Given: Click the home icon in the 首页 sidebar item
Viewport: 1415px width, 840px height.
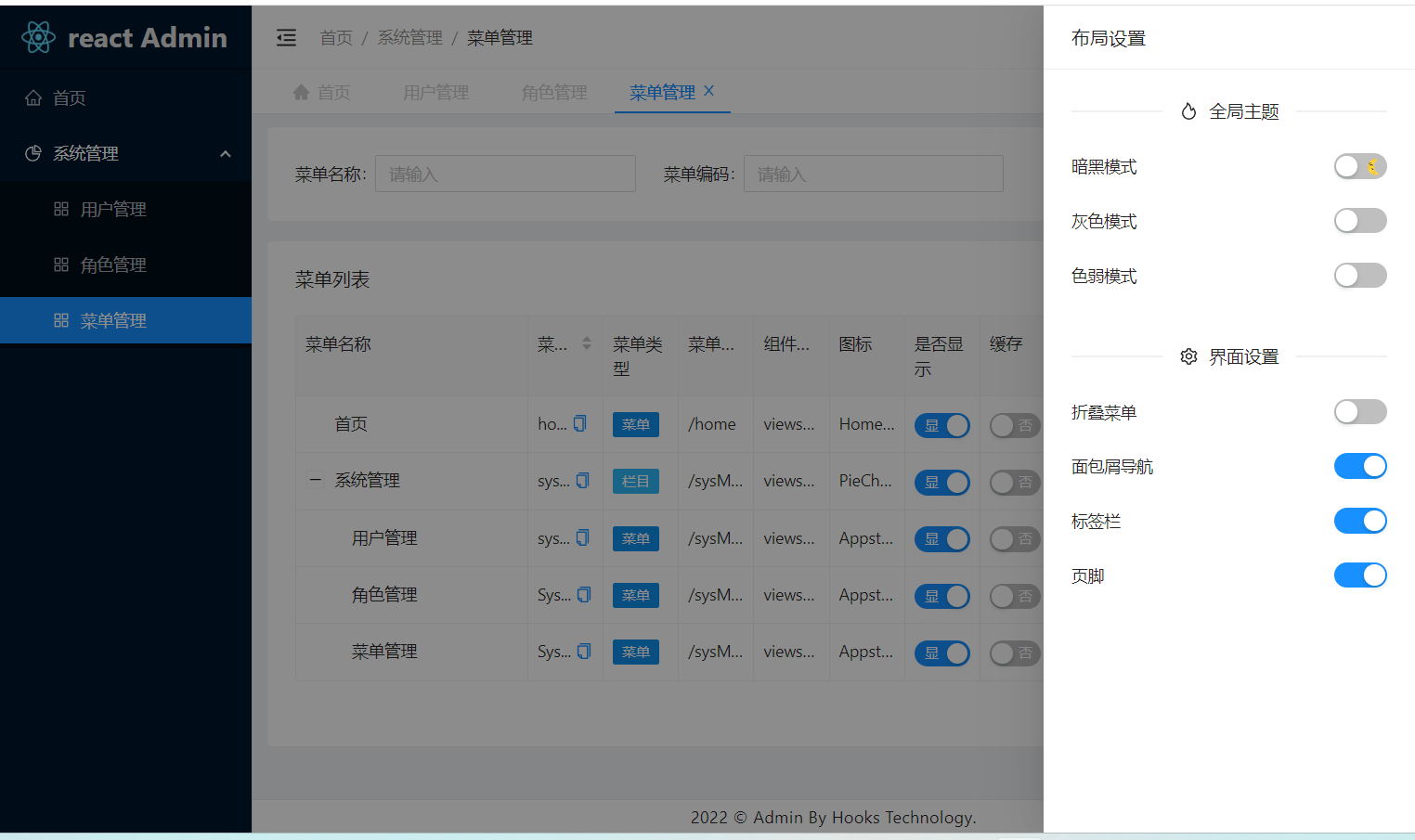Looking at the screenshot, I should click(33, 97).
